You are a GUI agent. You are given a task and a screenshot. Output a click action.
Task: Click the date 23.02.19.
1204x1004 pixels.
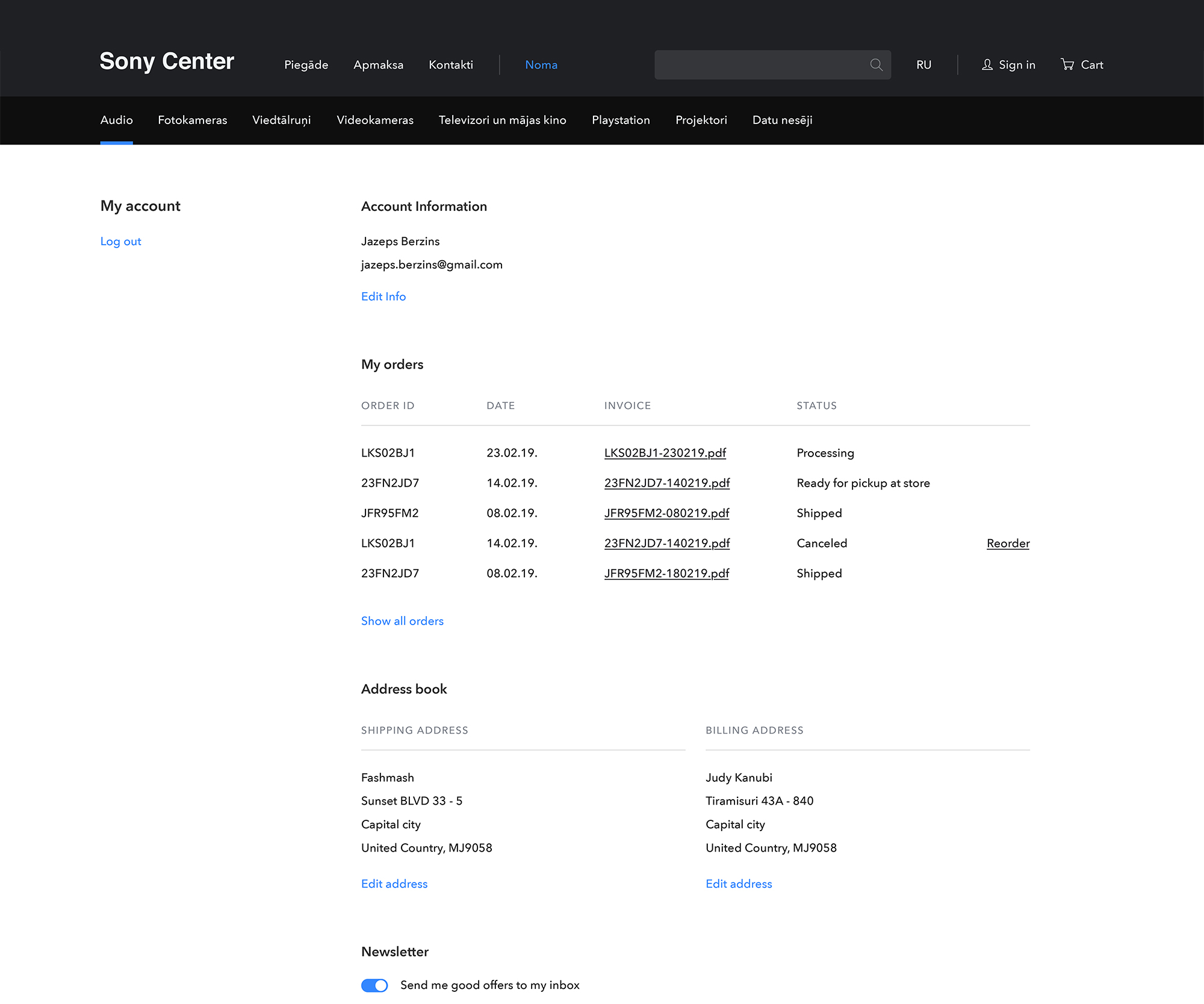coord(512,453)
